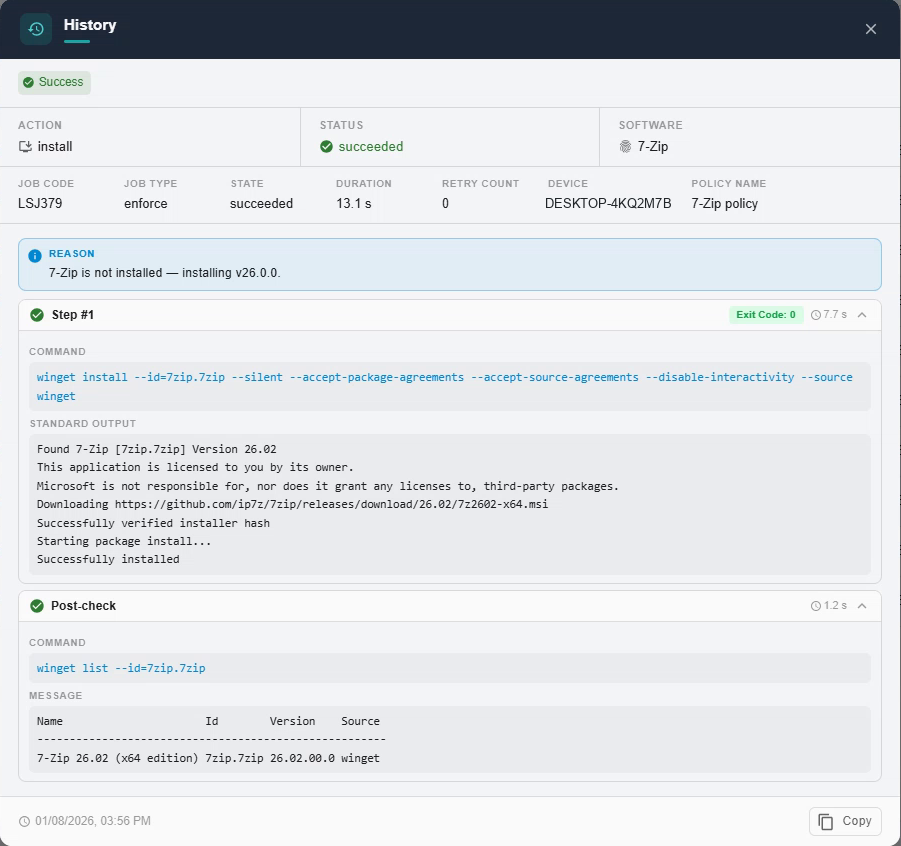Click the Post-check duration clock icon
Image resolution: width=901 pixels, height=846 pixels.
coord(815,606)
